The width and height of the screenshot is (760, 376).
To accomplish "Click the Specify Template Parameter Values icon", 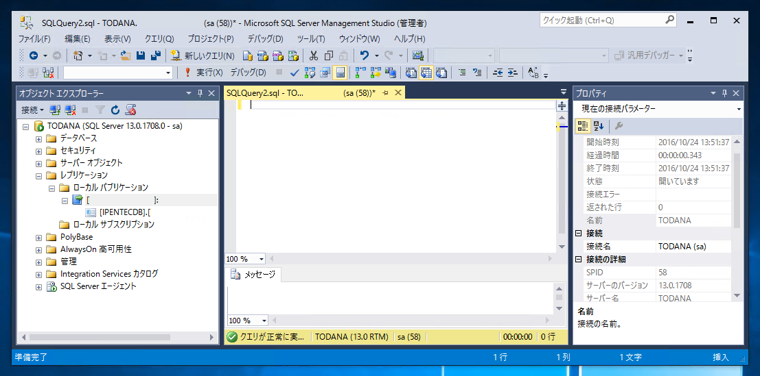I will [534, 73].
